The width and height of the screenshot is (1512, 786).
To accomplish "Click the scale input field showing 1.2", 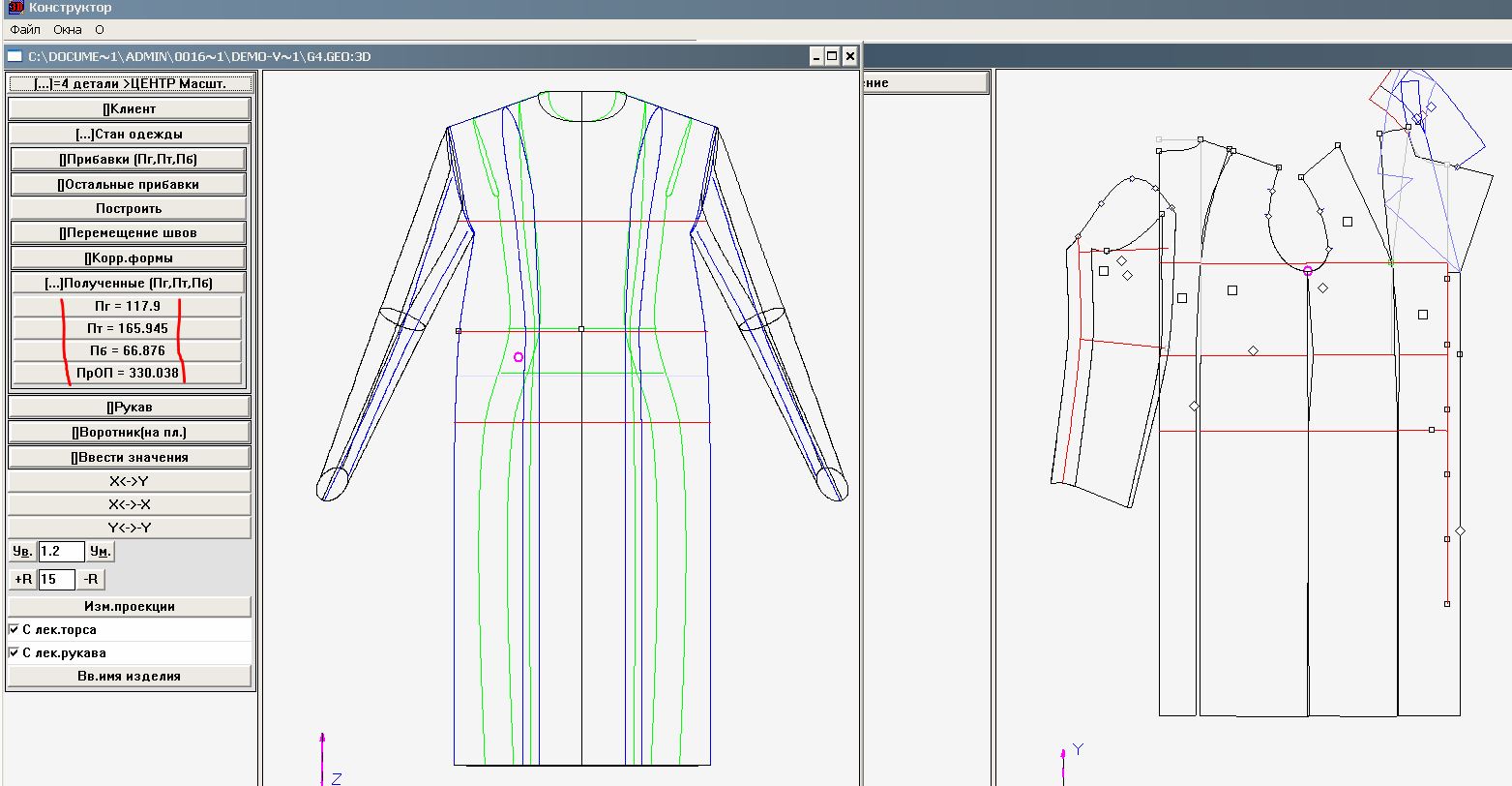I will (61, 552).
